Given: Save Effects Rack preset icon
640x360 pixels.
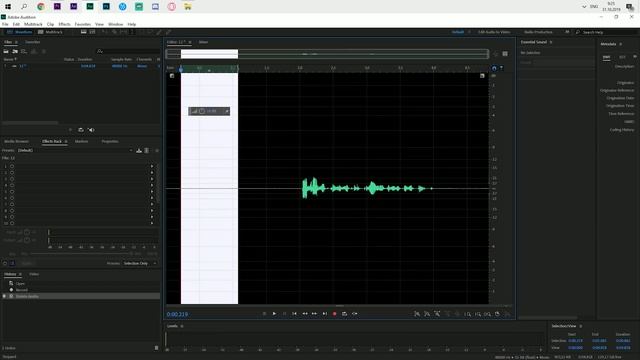Looking at the screenshot, I should (139, 151).
